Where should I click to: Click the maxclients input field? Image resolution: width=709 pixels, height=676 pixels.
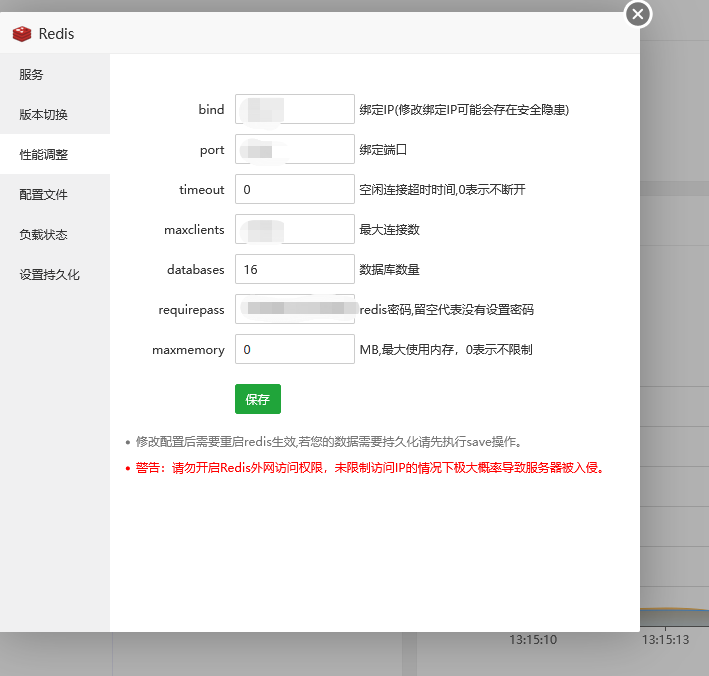[x=295, y=229]
